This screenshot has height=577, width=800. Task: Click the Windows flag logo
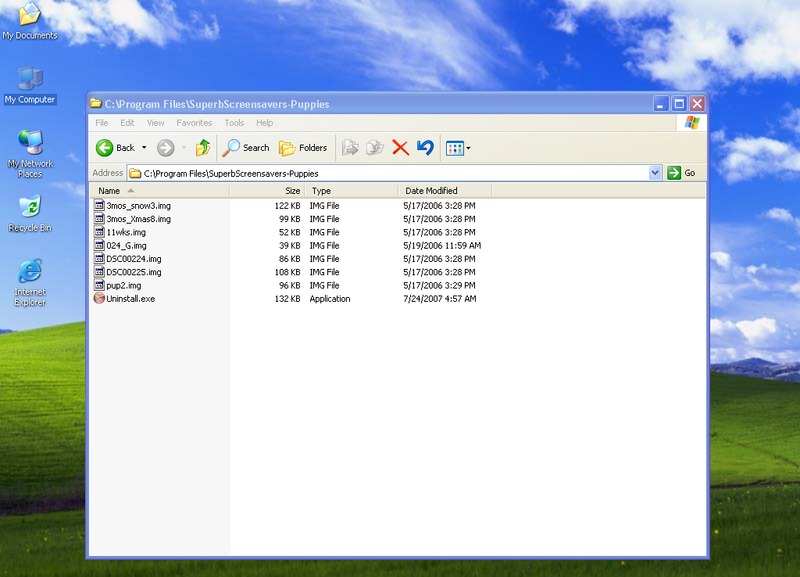pos(692,122)
